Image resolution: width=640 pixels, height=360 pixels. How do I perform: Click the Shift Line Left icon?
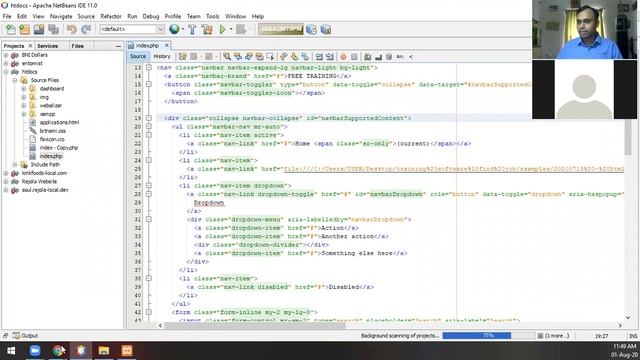pos(319,57)
